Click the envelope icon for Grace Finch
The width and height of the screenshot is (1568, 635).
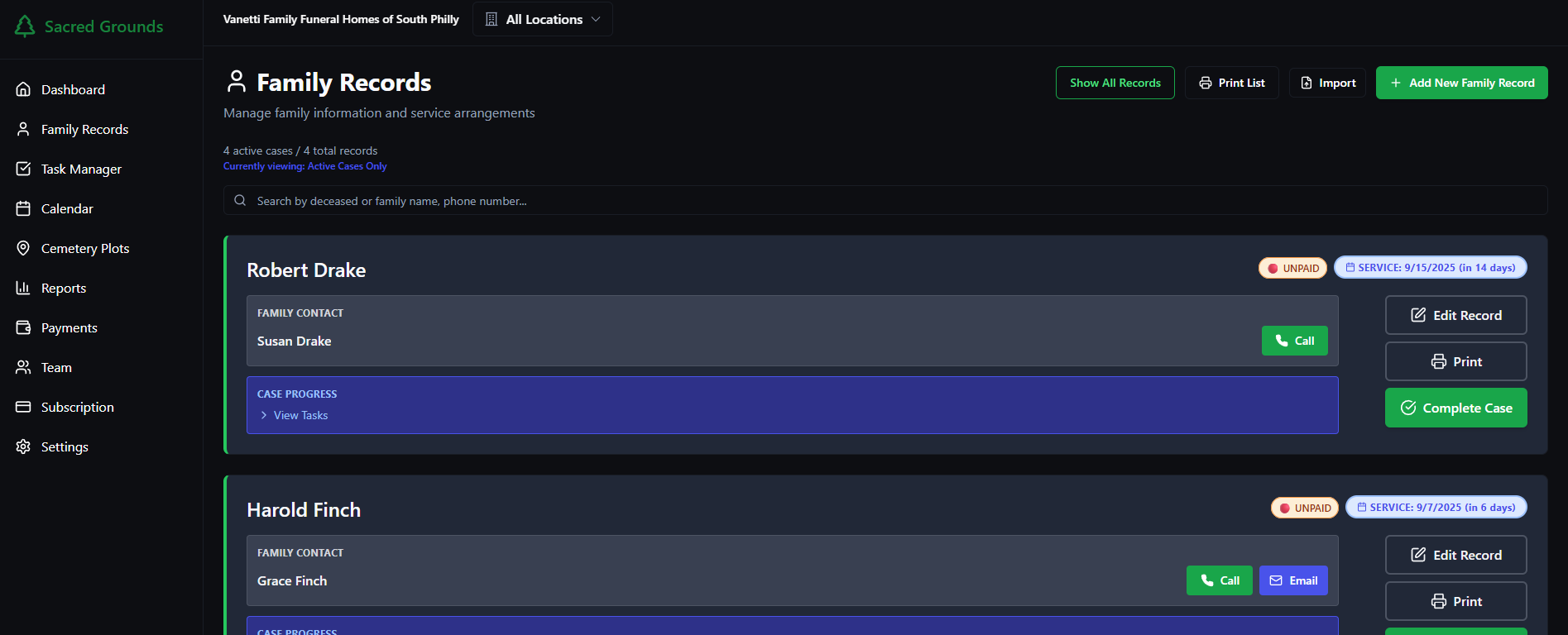[x=1276, y=580]
